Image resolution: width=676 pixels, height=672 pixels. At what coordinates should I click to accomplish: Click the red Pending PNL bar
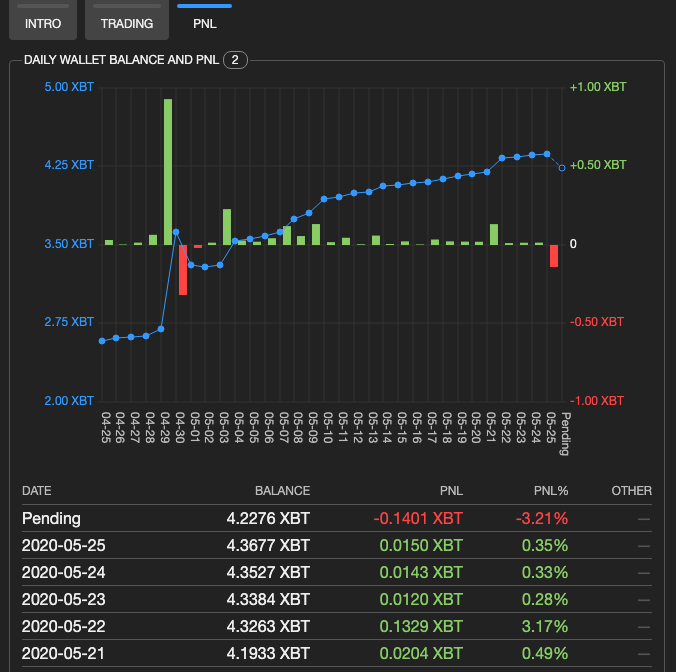click(554, 256)
